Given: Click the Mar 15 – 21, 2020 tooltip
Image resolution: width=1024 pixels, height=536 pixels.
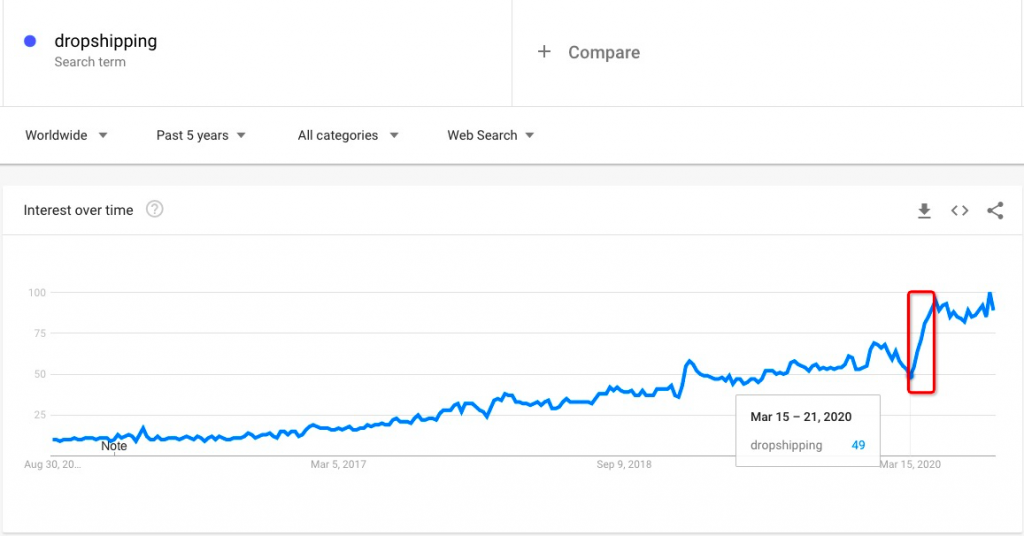Looking at the screenshot, I should [808, 430].
